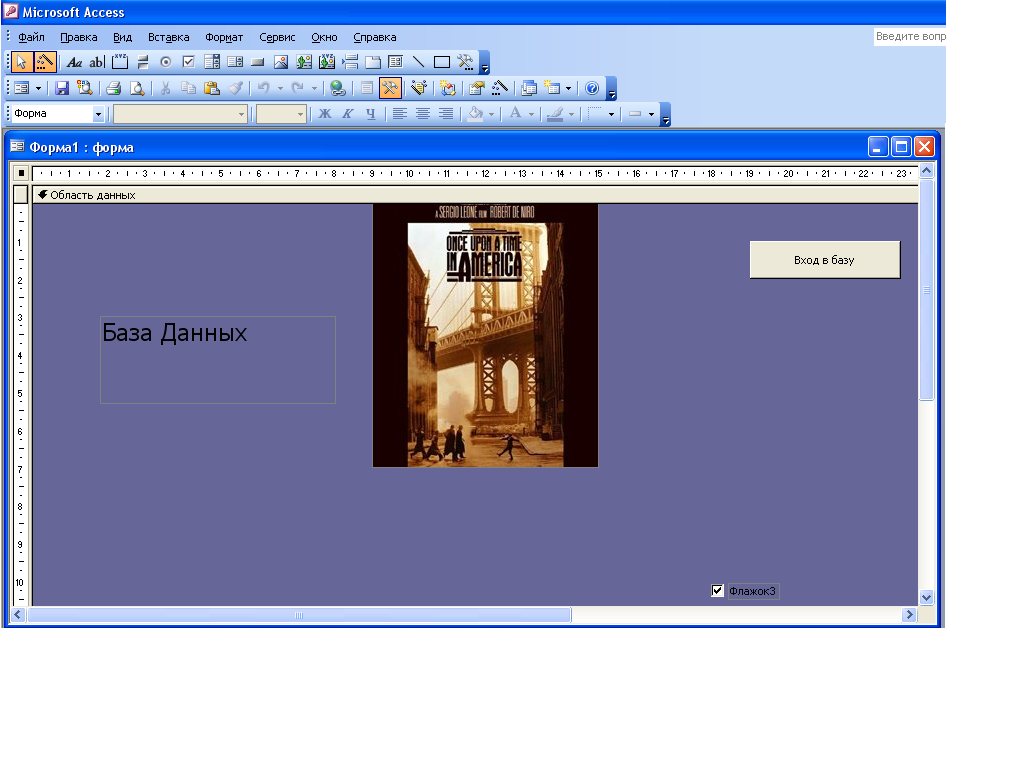Center-align the text
Screen dimensions: 1024x768
pos(423,114)
